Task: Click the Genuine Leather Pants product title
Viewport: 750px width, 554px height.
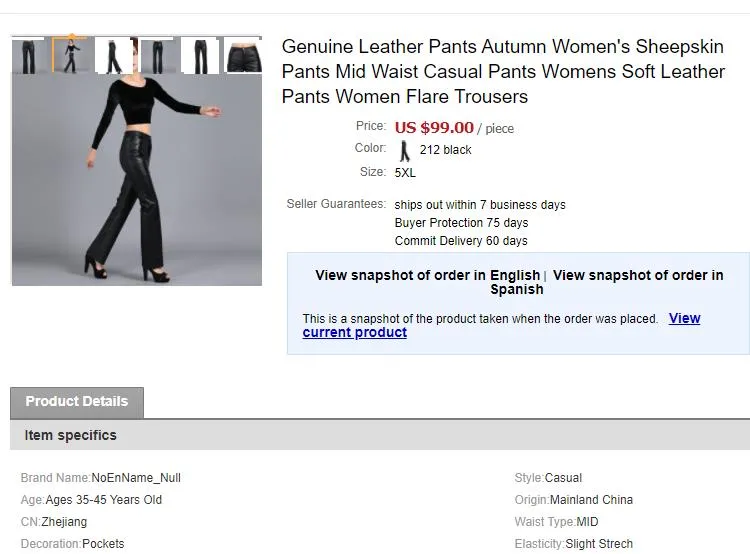Action: coord(503,72)
